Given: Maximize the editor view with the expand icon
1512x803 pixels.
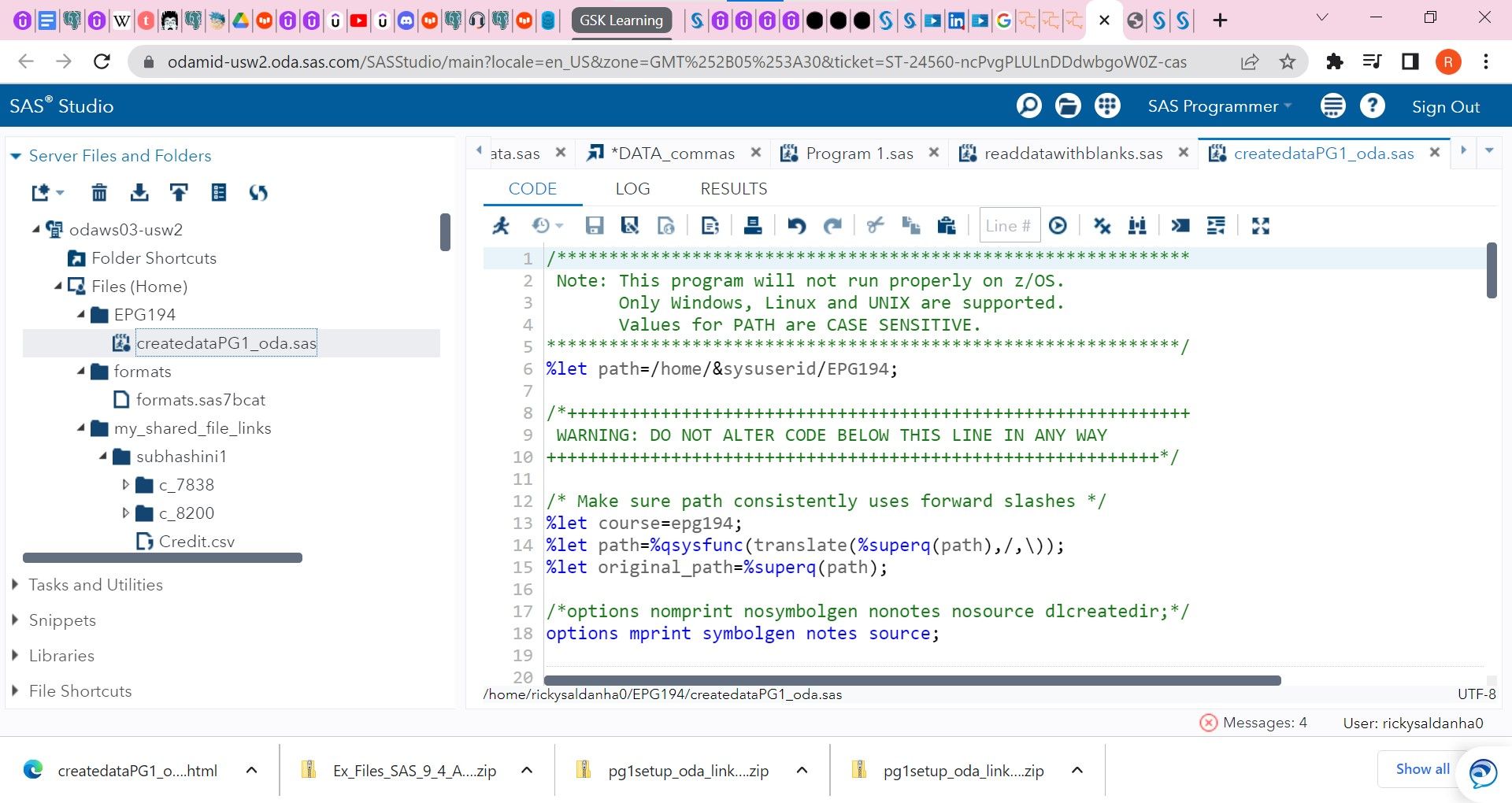Looking at the screenshot, I should click(x=1260, y=226).
